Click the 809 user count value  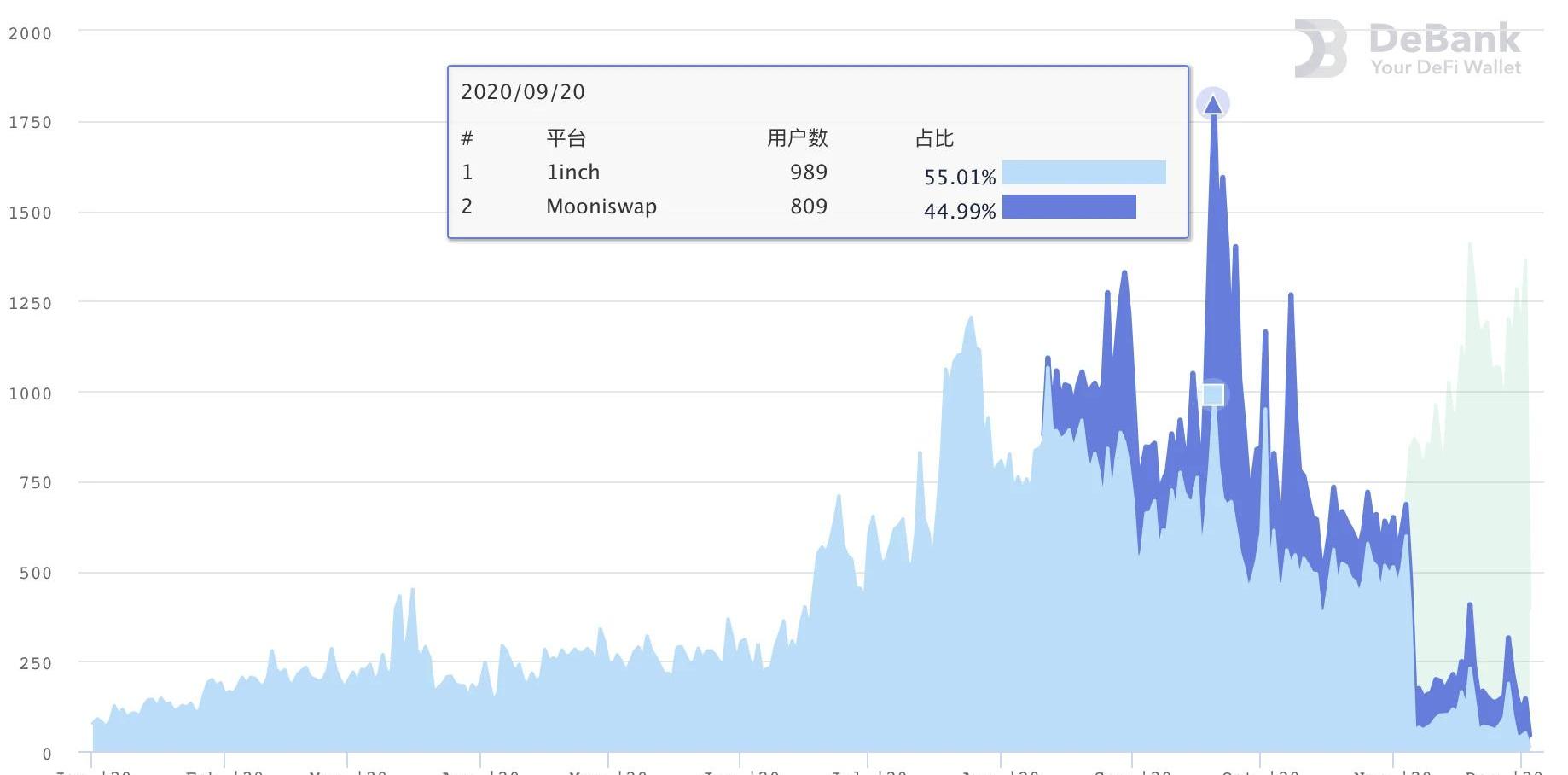(x=808, y=207)
